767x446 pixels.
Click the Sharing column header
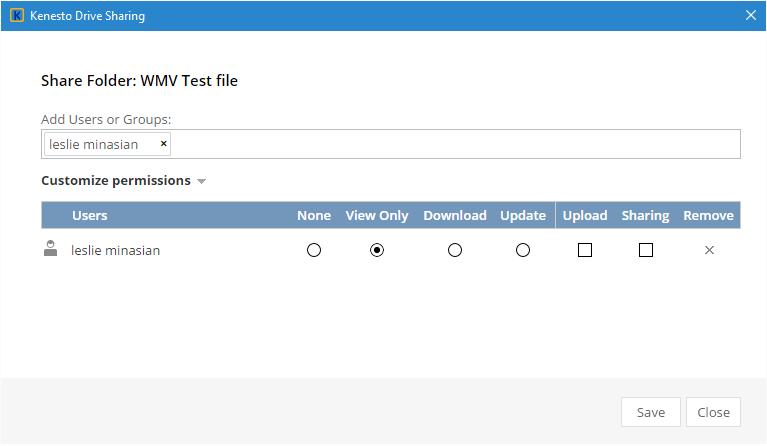[645, 215]
